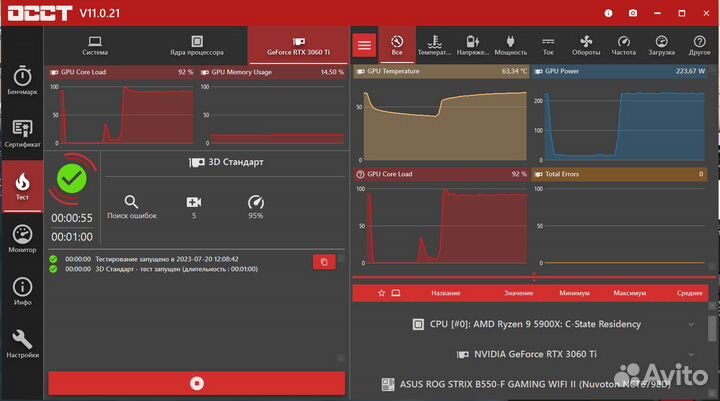Click the green checkmark status indicator
The image size is (720, 401).
pos(72,179)
